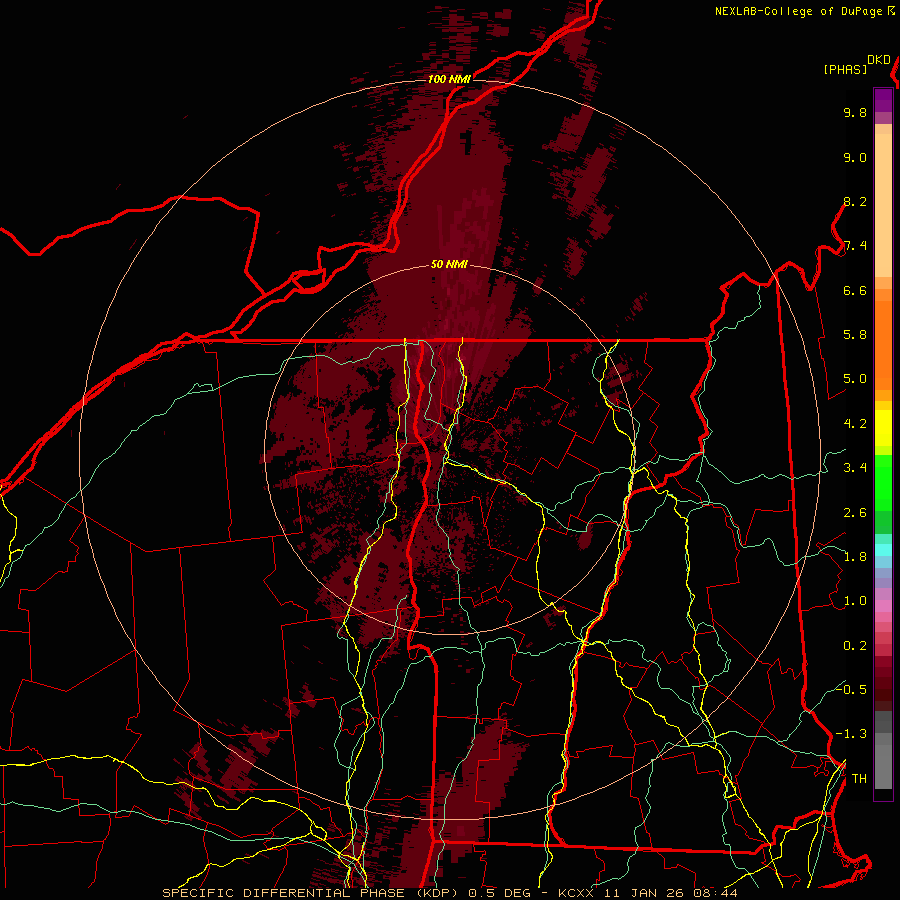This screenshot has height=900, width=900.
Task: Click the 8.2 colorbar value
Action: point(855,201)
